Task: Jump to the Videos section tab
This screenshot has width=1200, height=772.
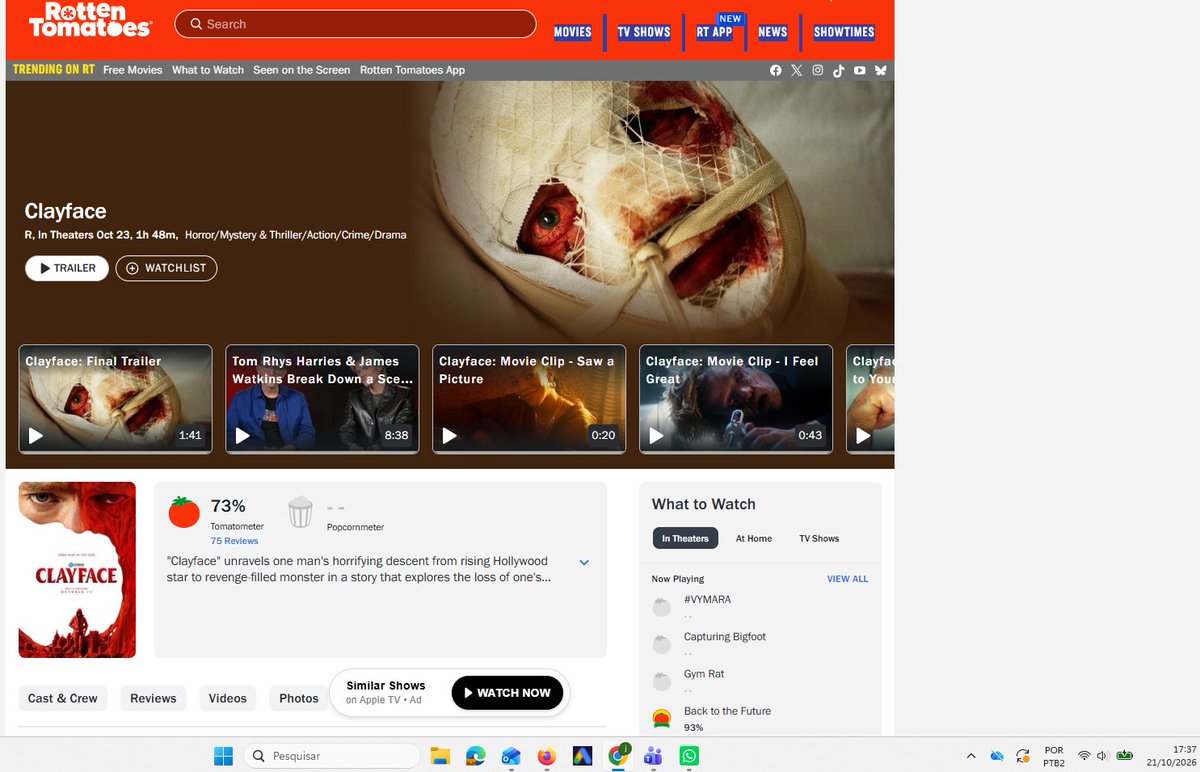Action: tap(228, 698)
